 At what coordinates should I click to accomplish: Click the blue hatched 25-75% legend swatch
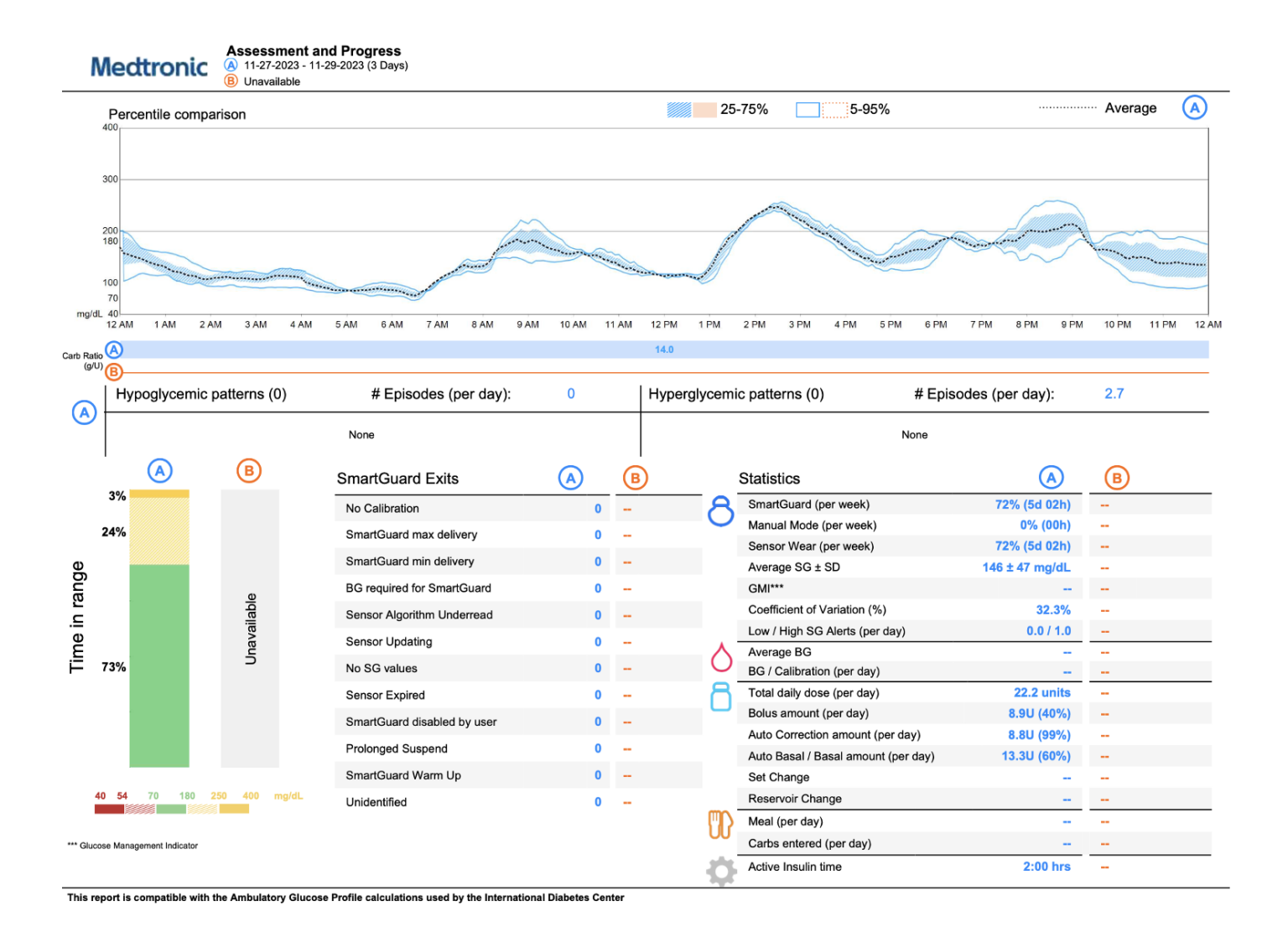click(x=679, y=110)
